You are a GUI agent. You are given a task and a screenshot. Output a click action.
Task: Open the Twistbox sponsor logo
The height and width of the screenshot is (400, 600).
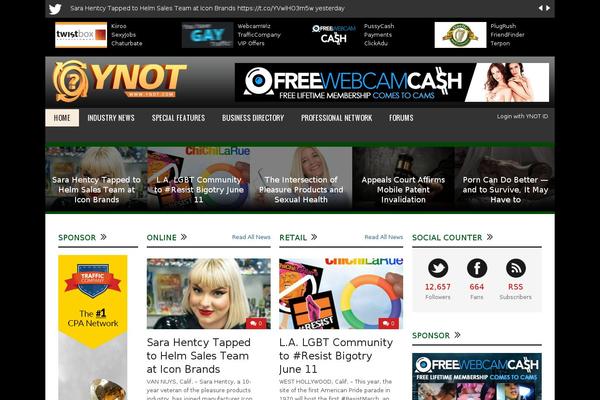81,35
